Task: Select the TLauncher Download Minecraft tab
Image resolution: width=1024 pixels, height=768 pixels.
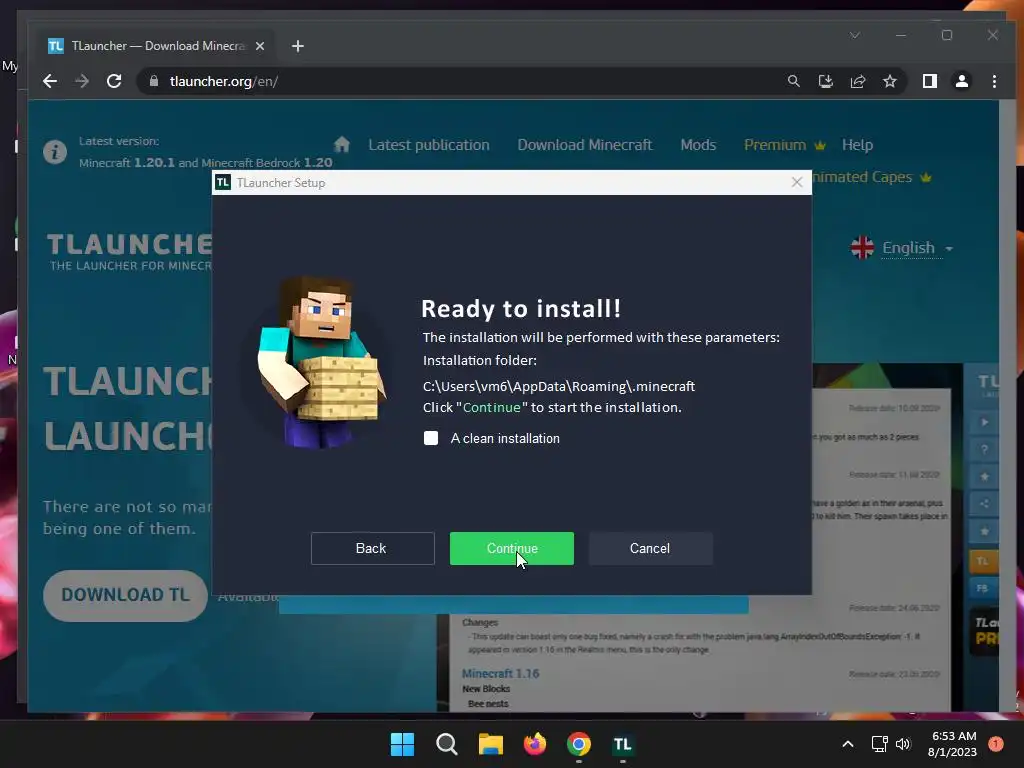Action: click(157, 46)
